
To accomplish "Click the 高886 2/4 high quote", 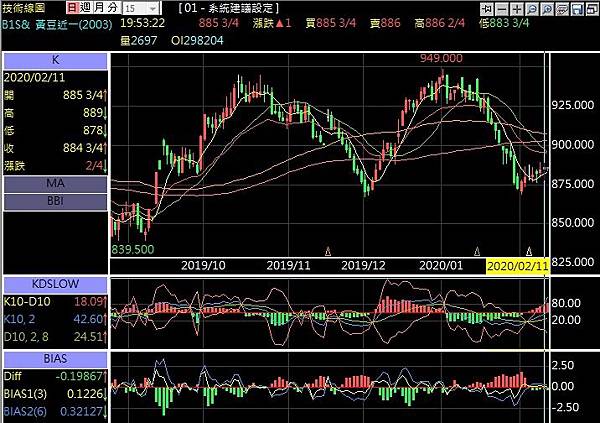I will click(x=439, y=23).
